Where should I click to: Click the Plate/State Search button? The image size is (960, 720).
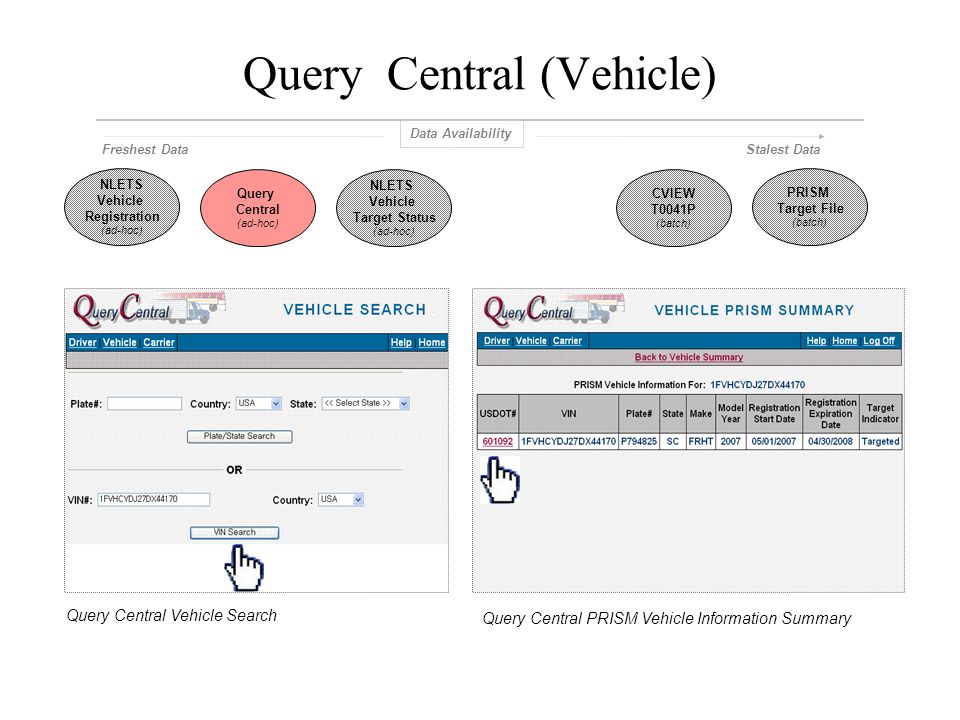(x=239, y=437)
